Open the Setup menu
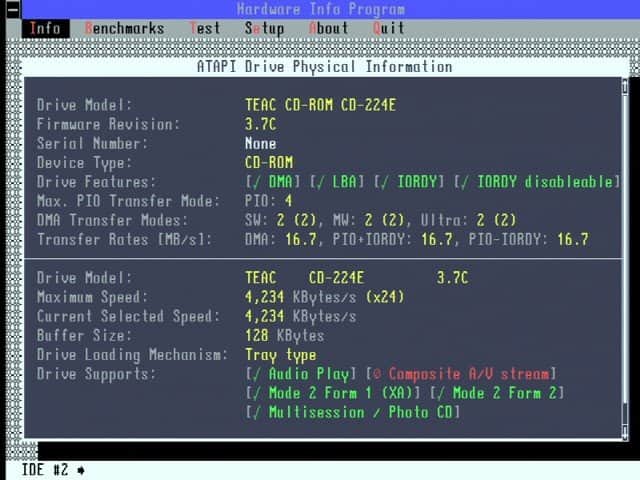Viewport: 640px width, 480px height. coord(264,29)
